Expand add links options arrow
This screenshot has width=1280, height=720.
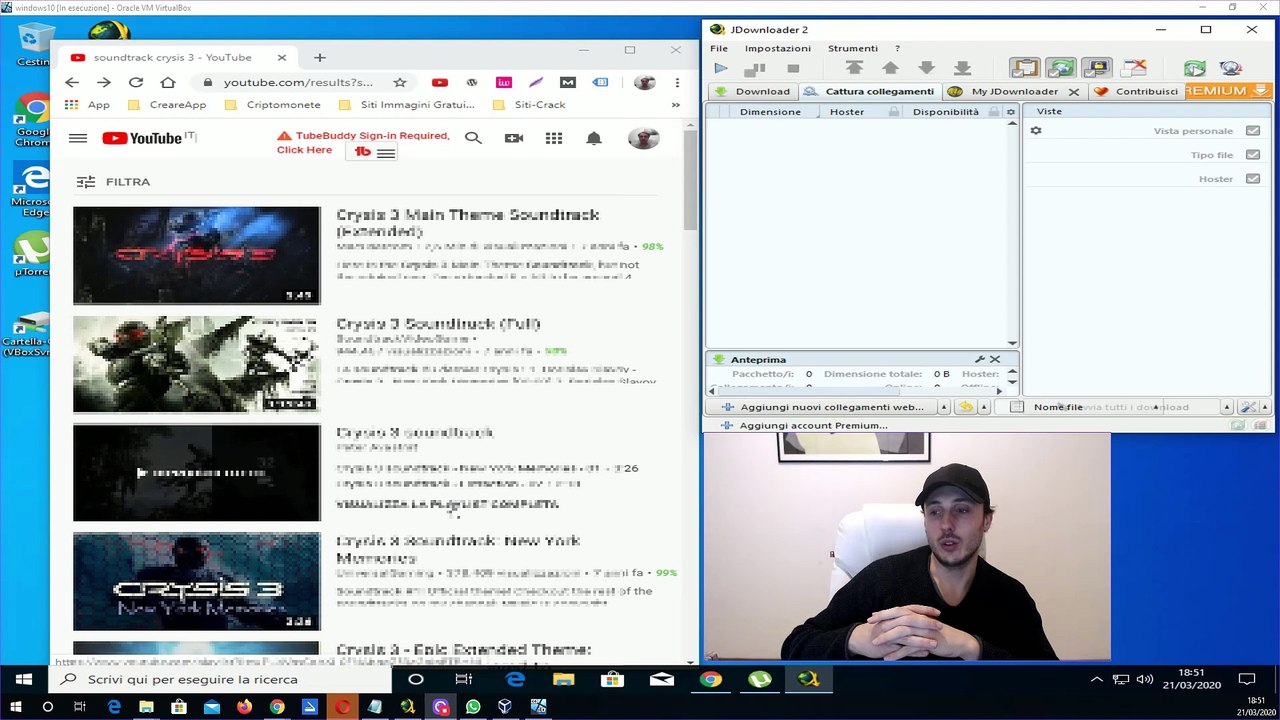(943, 407)
